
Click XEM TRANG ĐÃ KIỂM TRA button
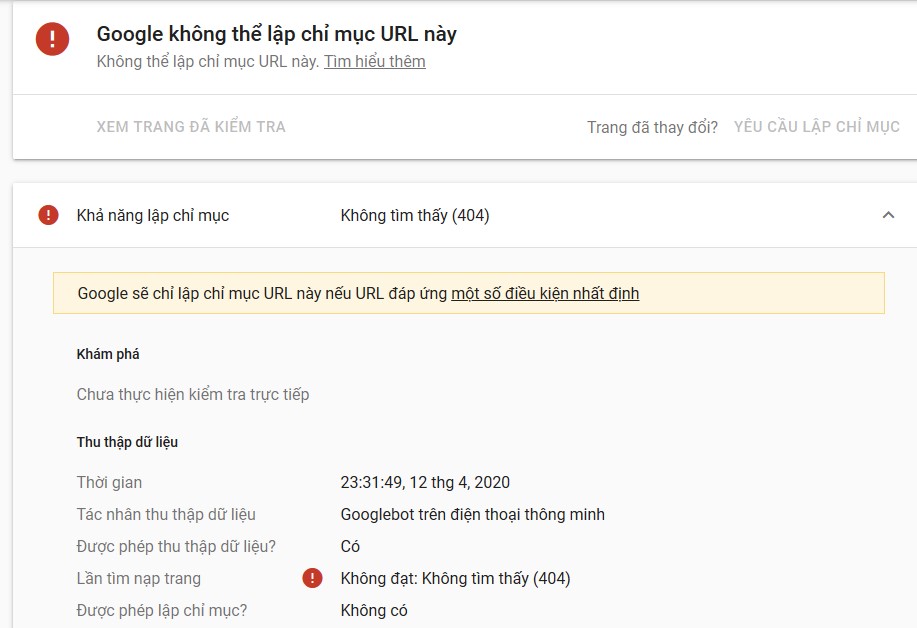tap(191, 127)
